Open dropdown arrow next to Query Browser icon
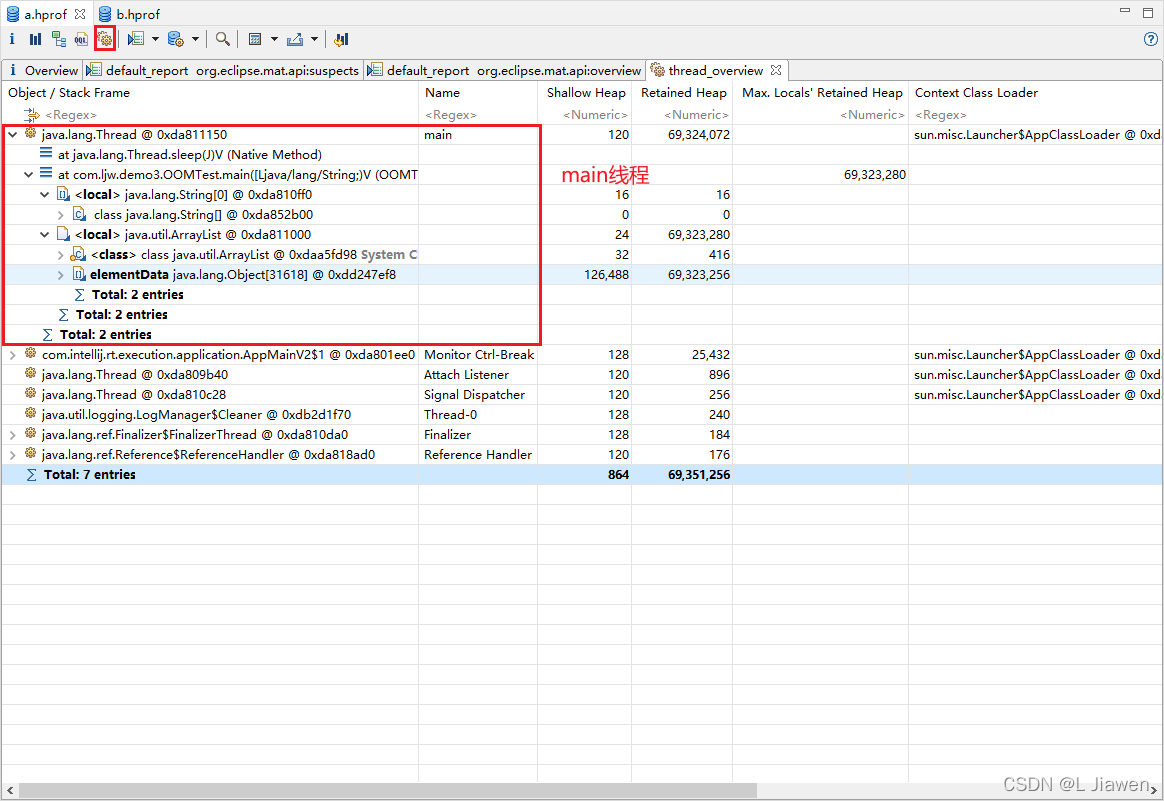The width and height of the screenshot is (1164, 801). 195,39
